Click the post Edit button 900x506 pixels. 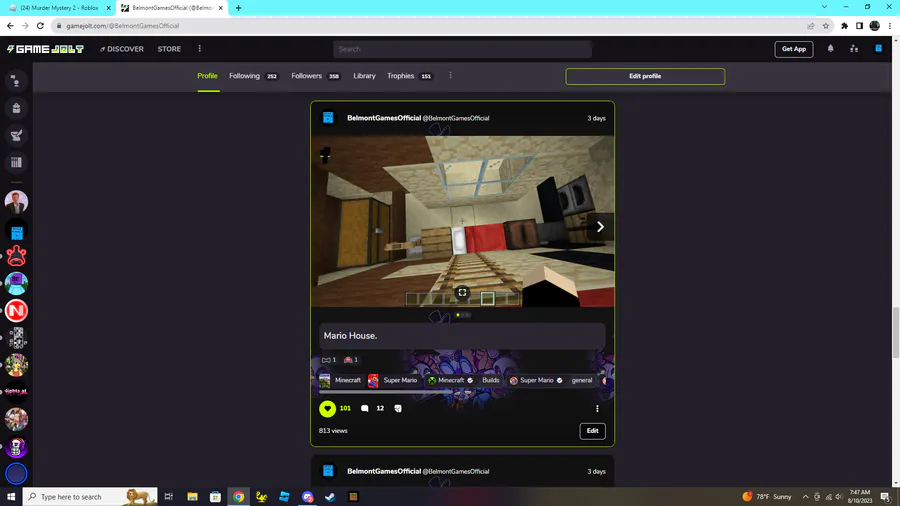pos(592,431)
